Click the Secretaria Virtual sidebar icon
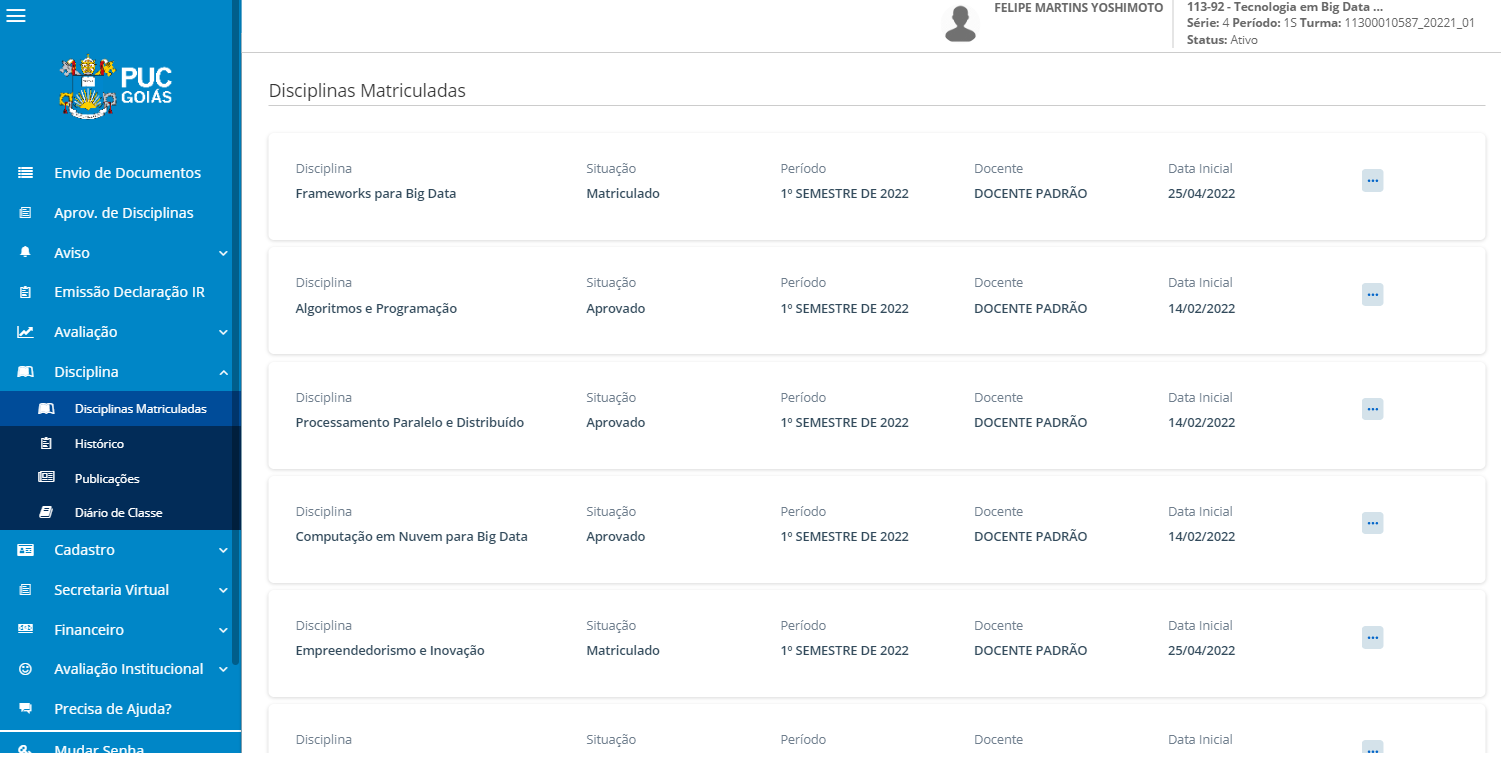Viewport: 1501px width, 763px height. 26,590
